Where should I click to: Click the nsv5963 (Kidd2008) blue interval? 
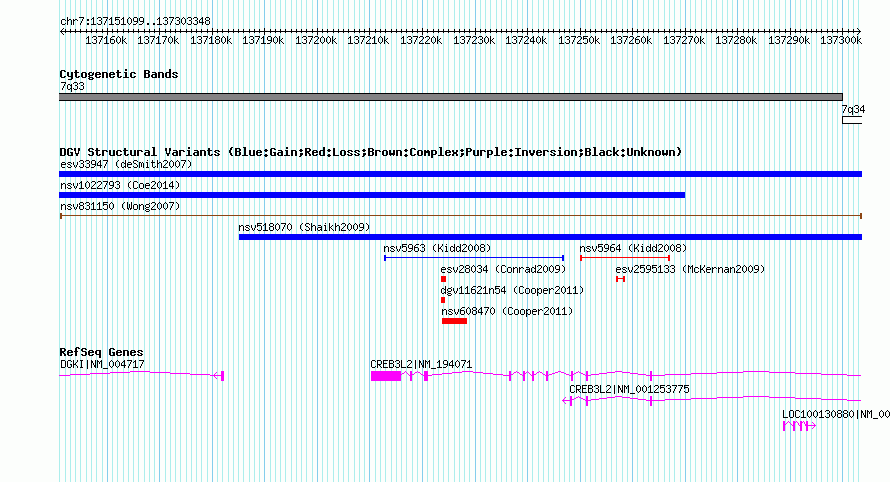(x=474, y=258)
